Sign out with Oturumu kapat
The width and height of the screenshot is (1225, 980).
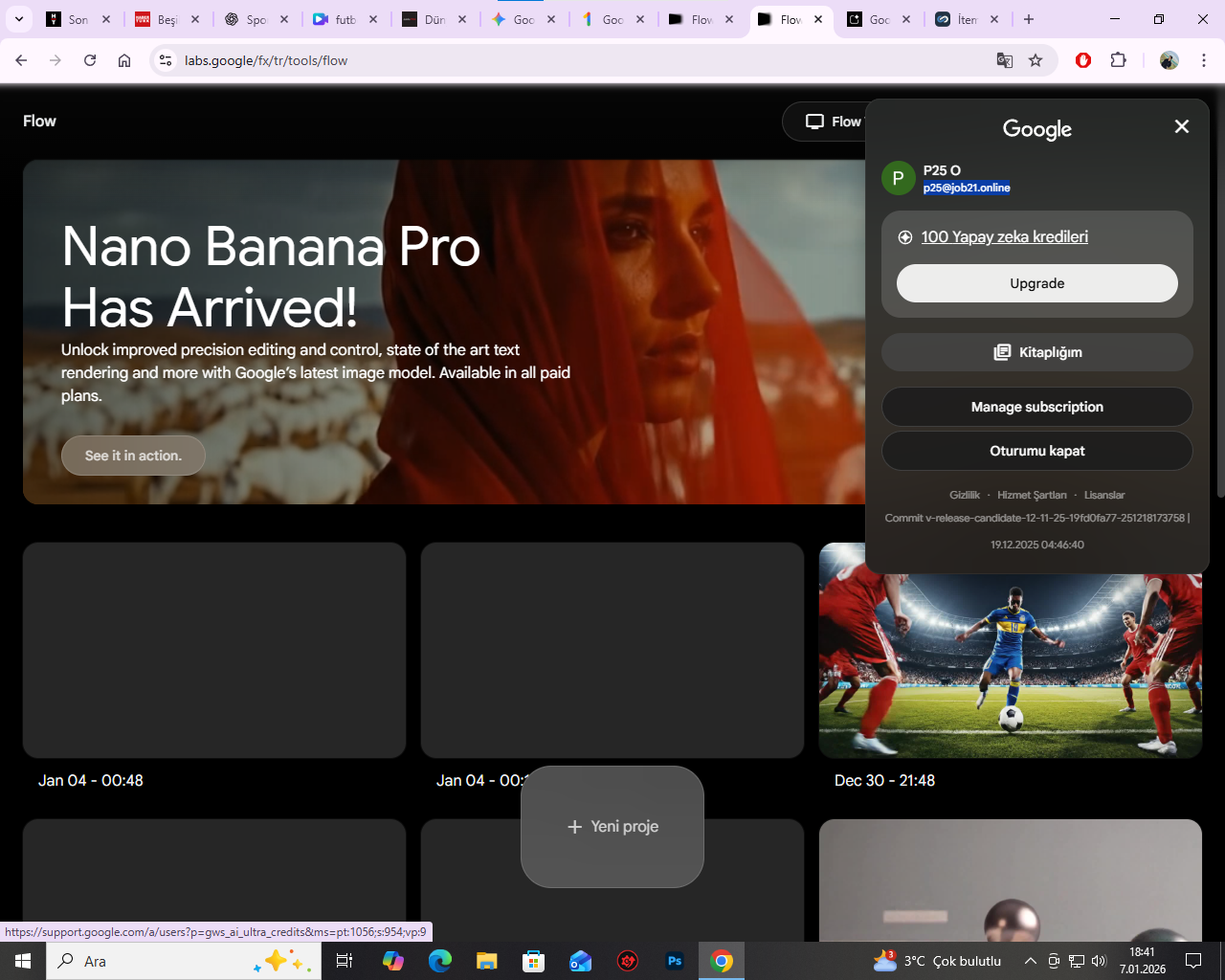(x=1037, y=451)
